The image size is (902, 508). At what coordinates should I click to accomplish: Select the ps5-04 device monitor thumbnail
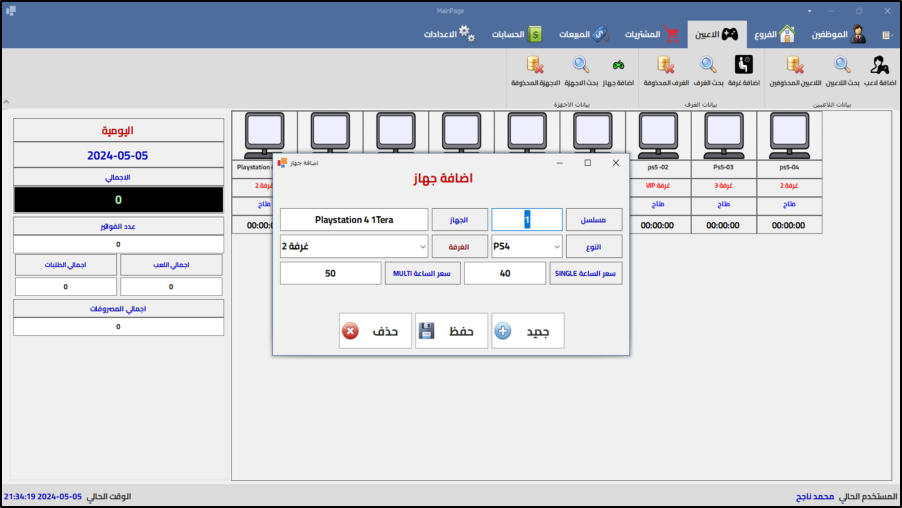click(789, 133)
